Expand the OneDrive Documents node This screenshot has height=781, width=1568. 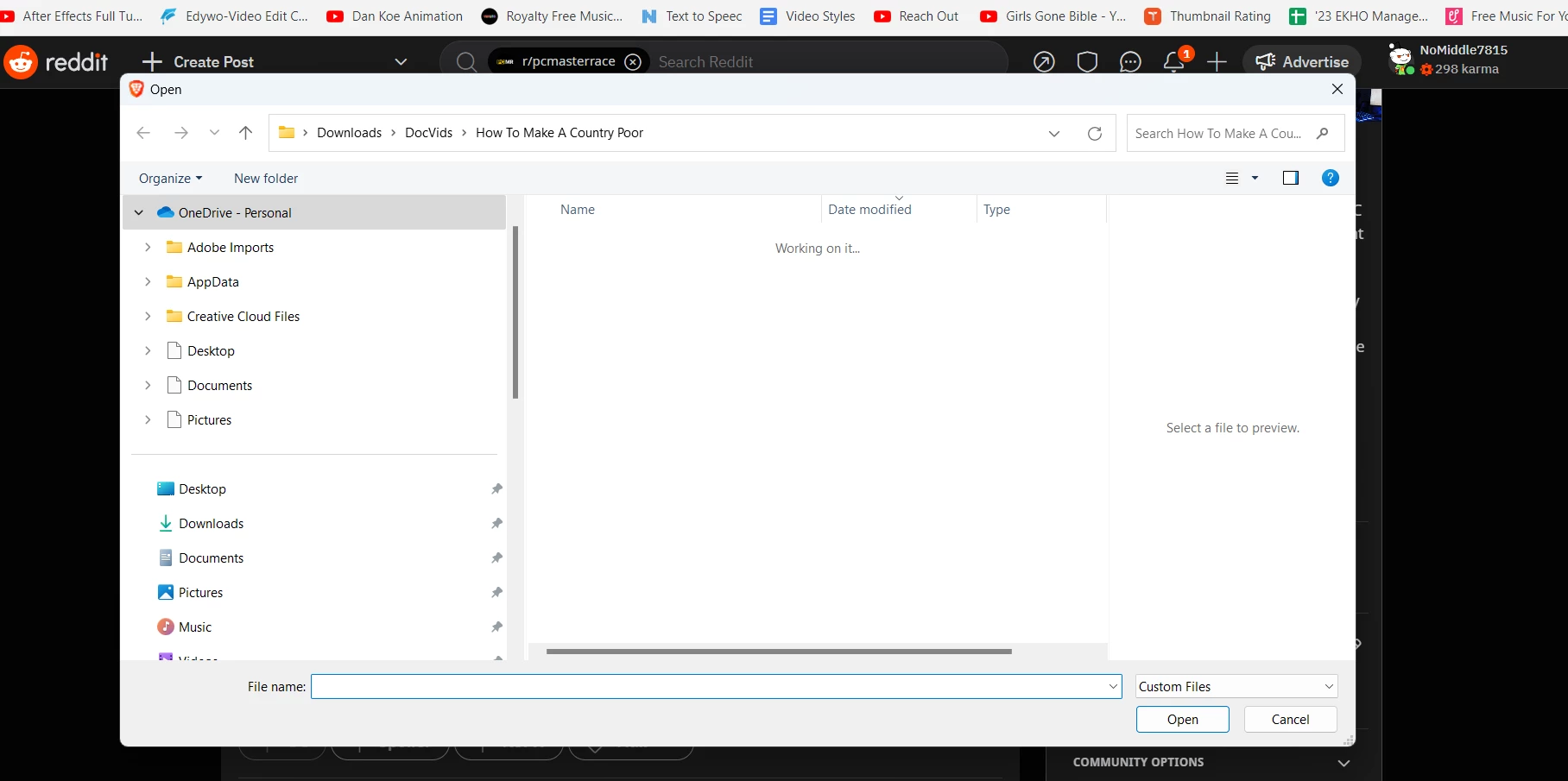(148, 386)
